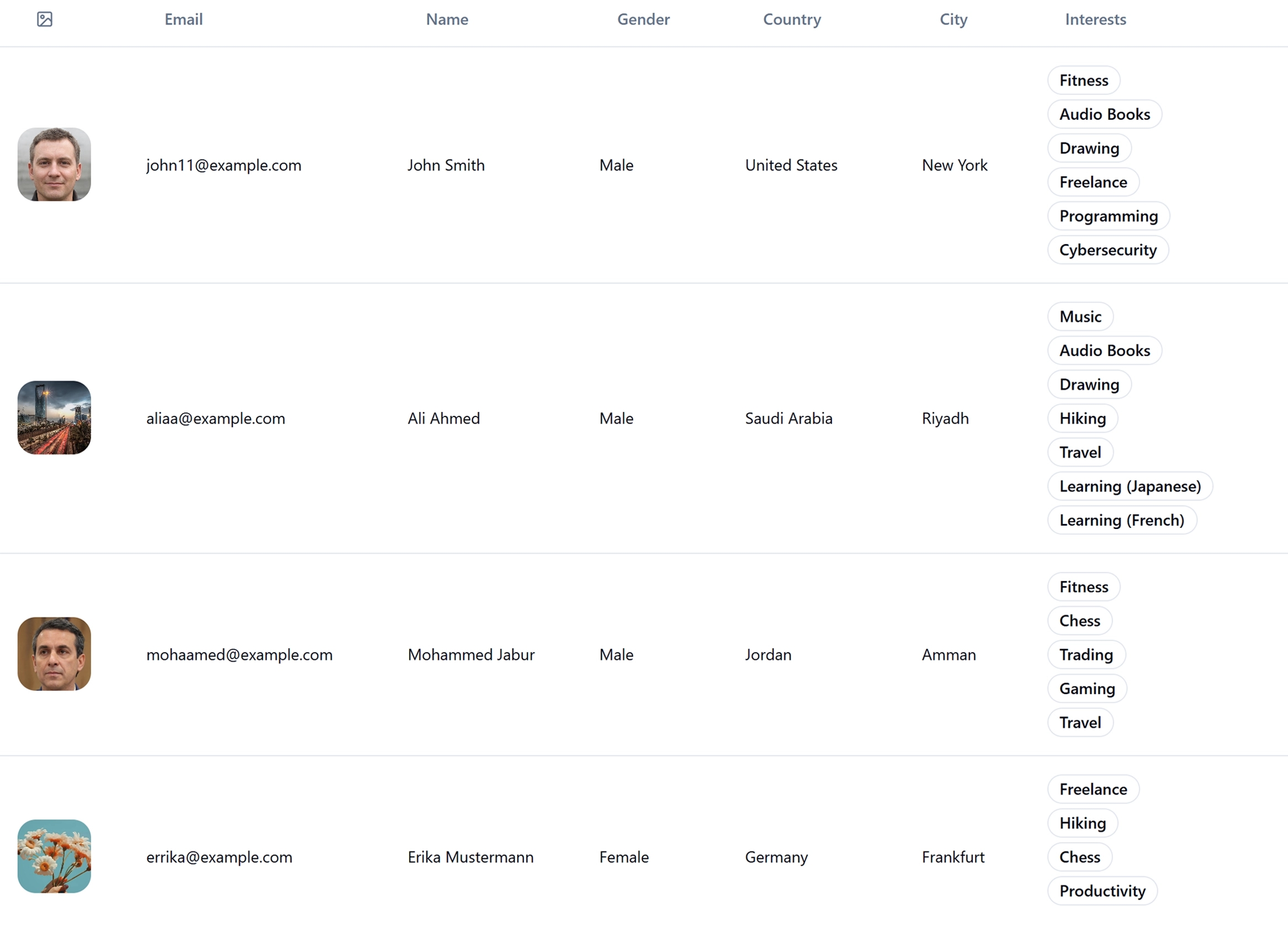Click the Travel tag on Mohammed Jabur
The image size is (1288, 926).
(x=1080, y=722)
